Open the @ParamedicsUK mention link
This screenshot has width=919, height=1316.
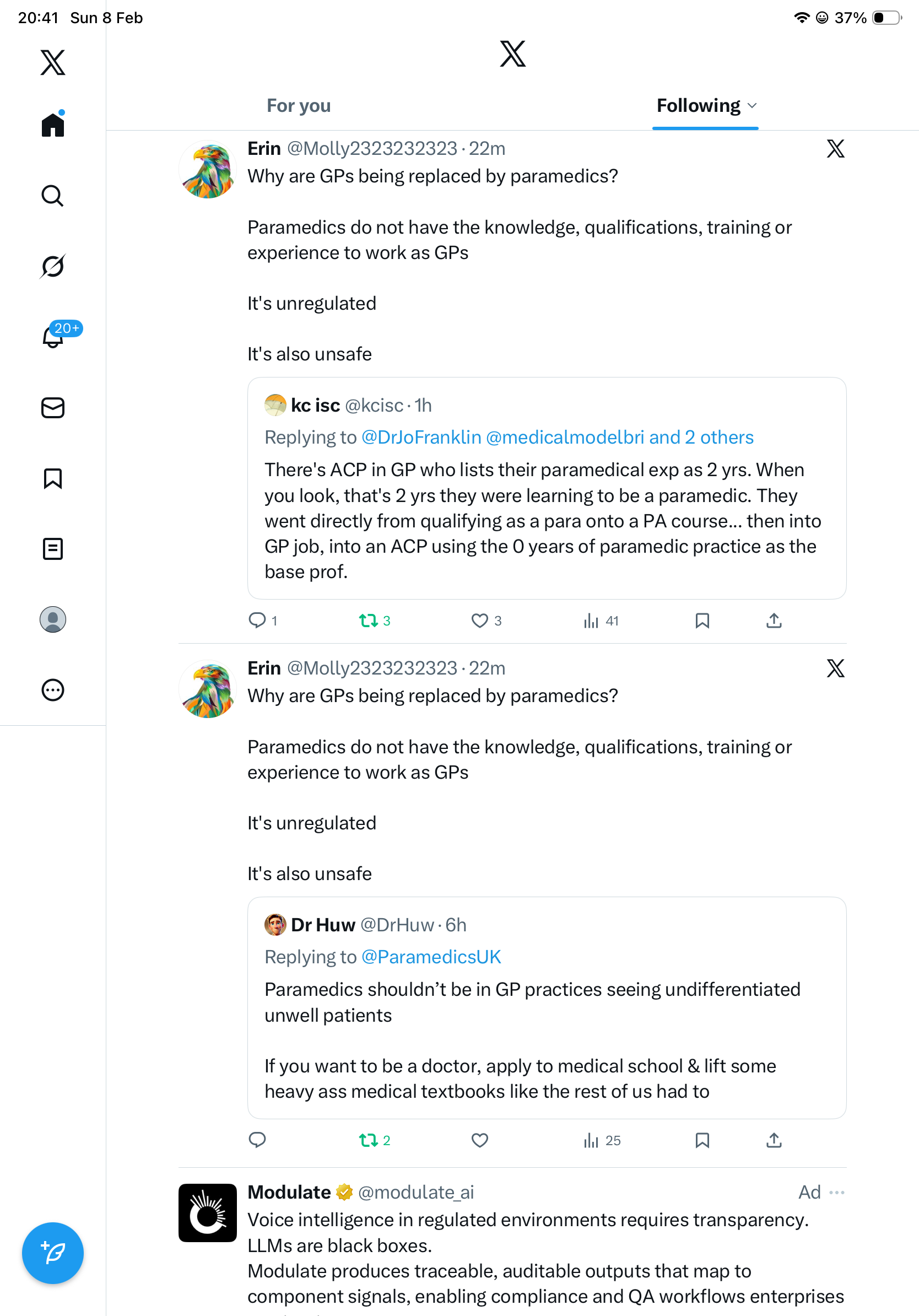431,957
